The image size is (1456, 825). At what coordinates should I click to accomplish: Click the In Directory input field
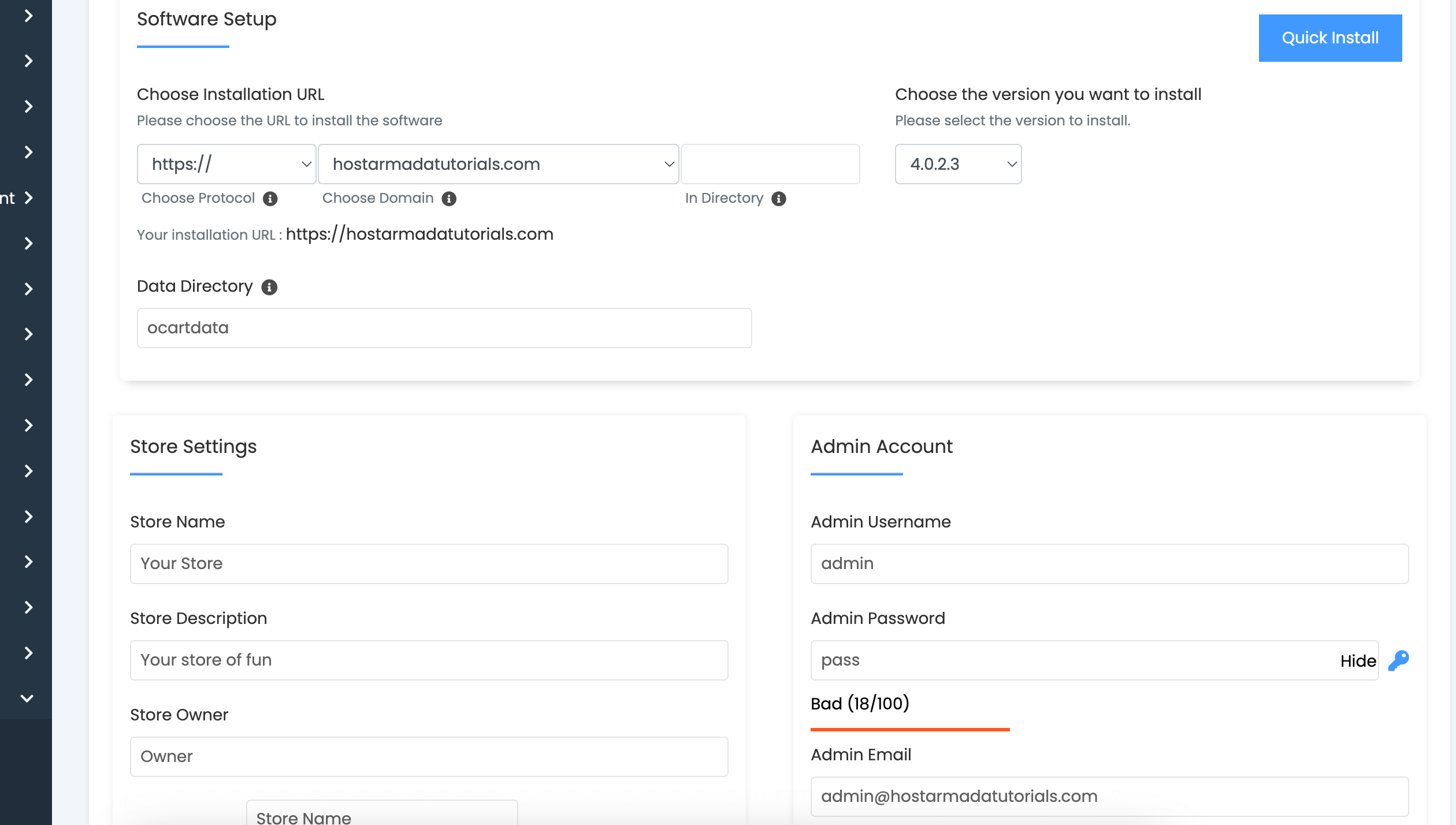pyautogui.click(x=770, y=164)
